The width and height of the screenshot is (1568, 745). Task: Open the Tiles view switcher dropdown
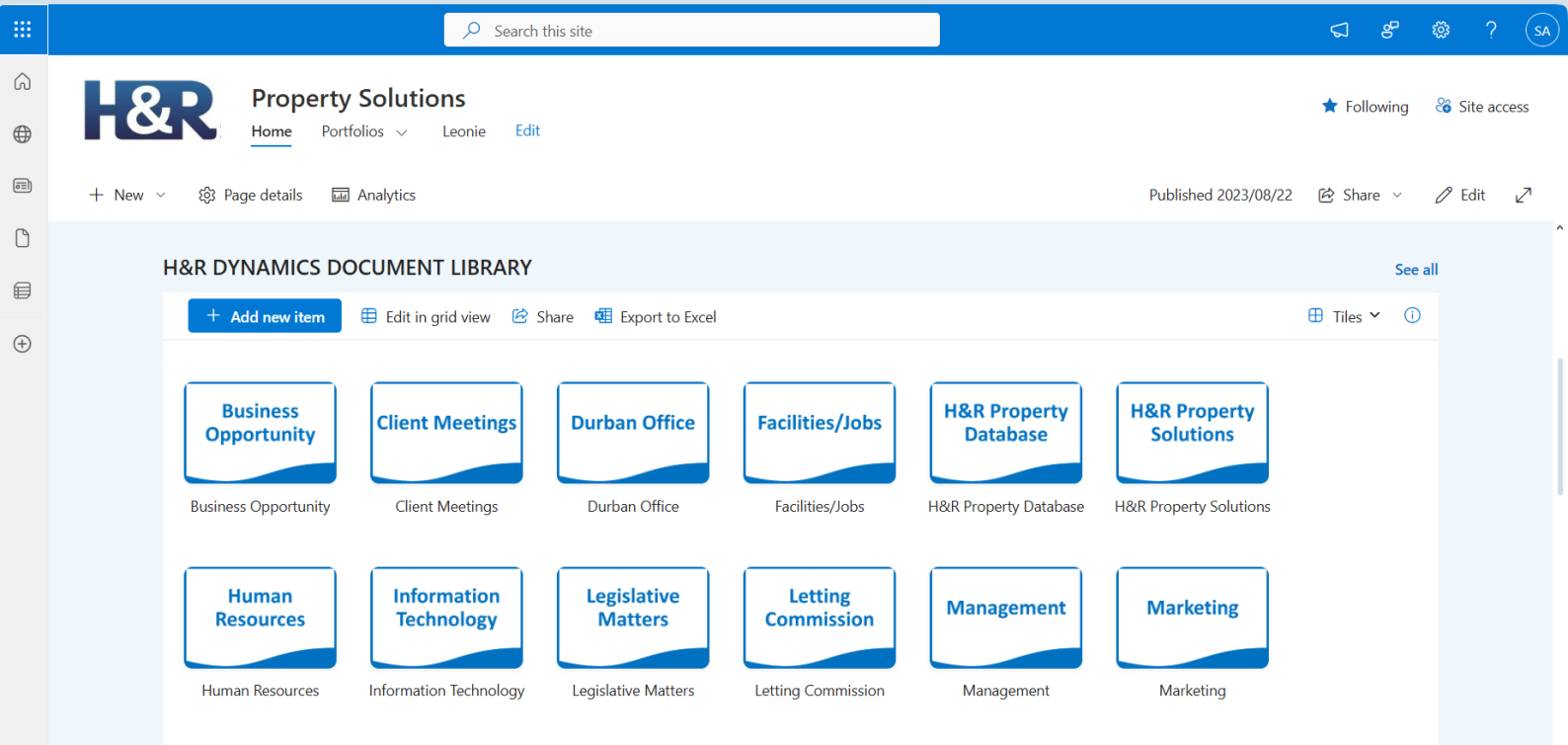pyautogui.click(x=1345, y=316)
